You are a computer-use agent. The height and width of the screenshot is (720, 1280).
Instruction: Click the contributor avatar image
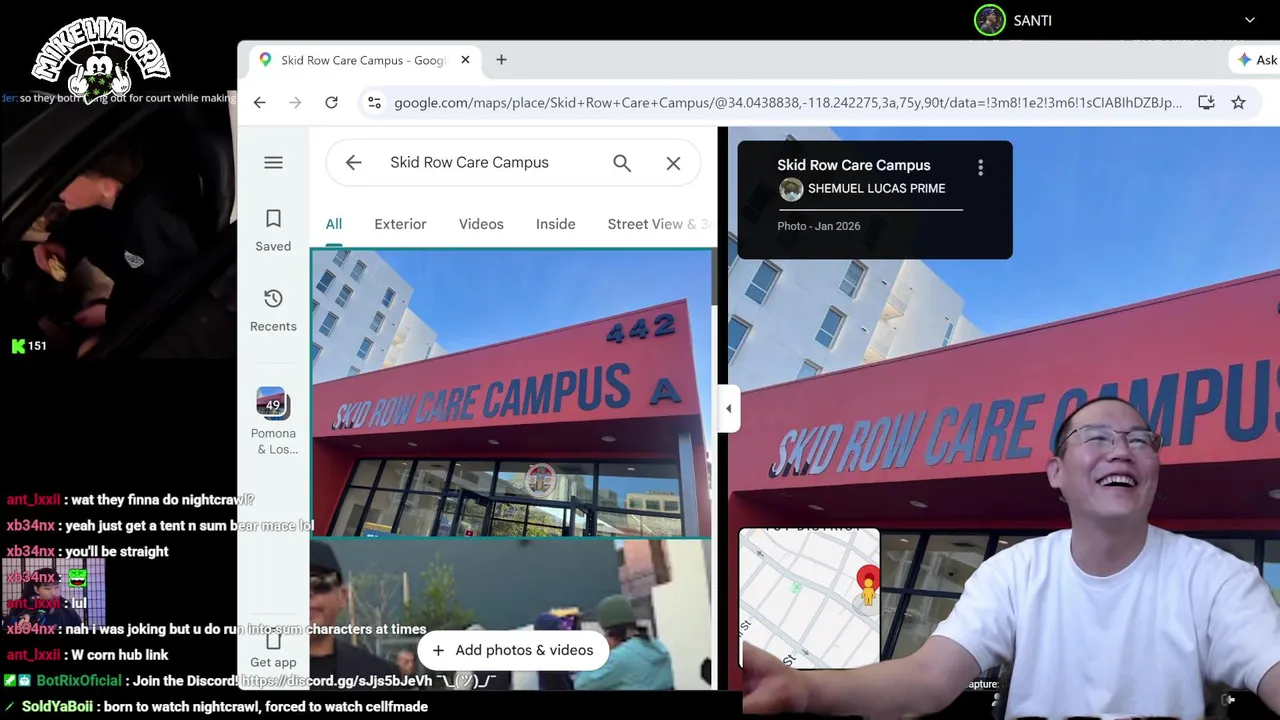tap(791, 189)
